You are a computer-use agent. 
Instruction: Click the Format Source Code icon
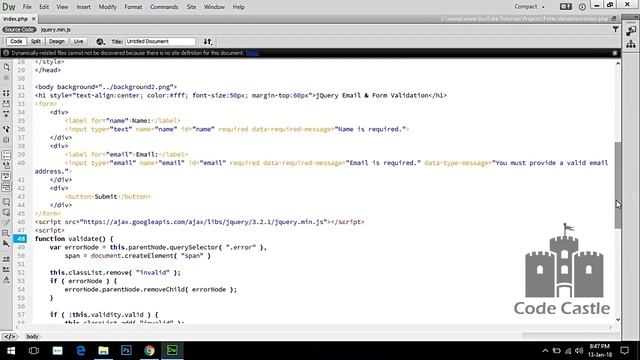(x=6, y=280)
